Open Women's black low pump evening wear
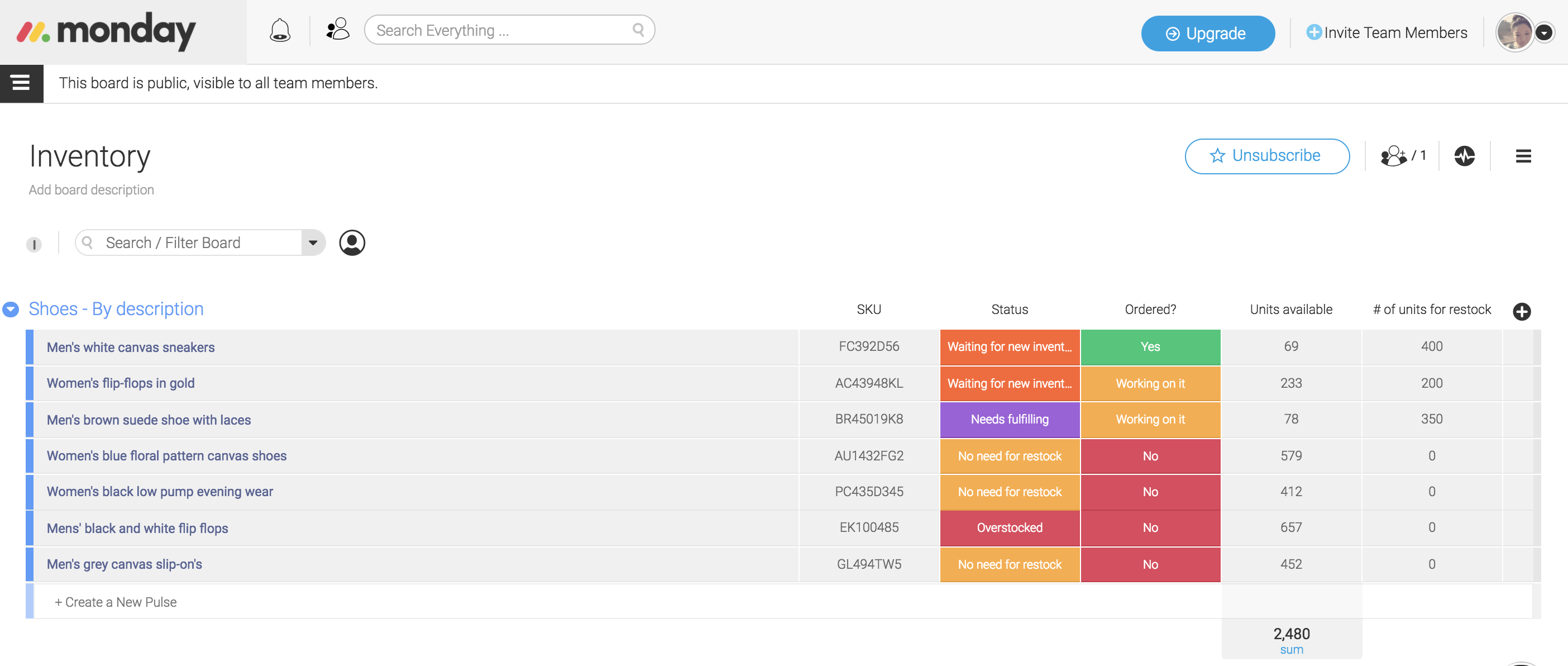This screenshot has height=666, width=1568. point(160,492)
